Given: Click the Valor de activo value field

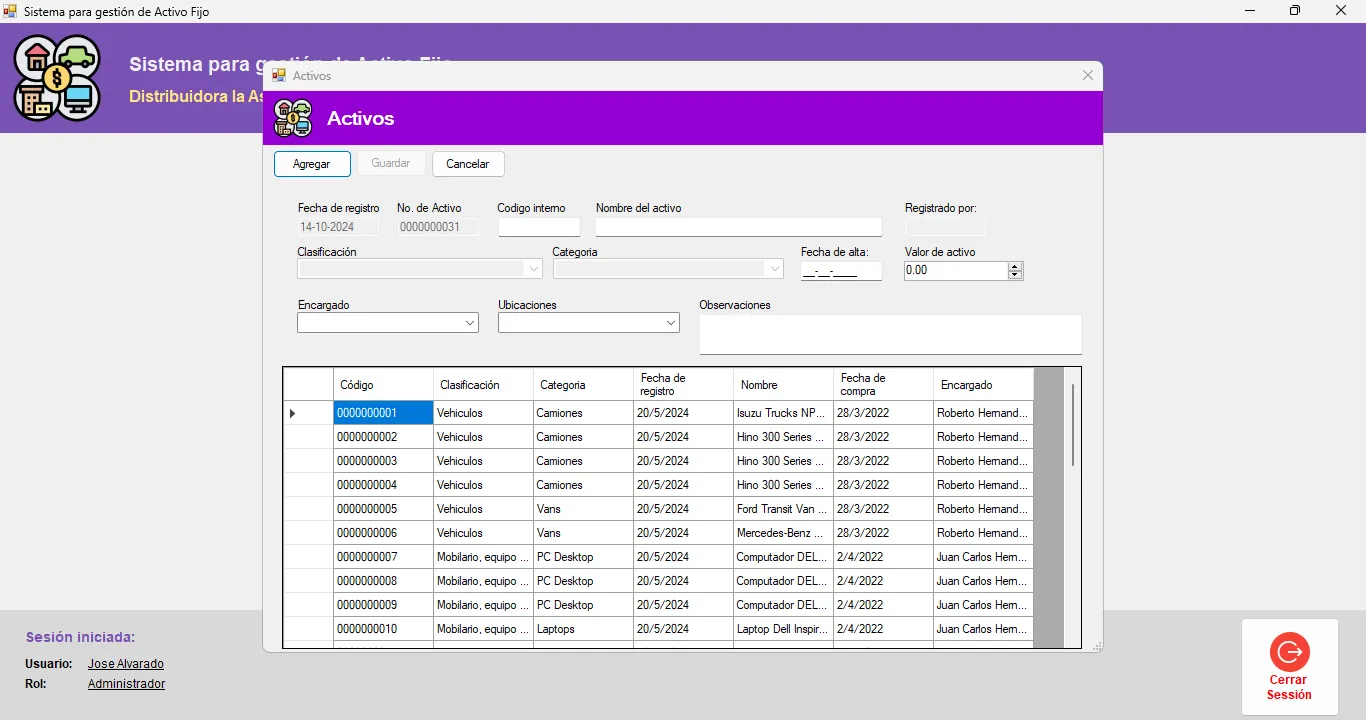Looking at the screenshot, I should (955, 270).
